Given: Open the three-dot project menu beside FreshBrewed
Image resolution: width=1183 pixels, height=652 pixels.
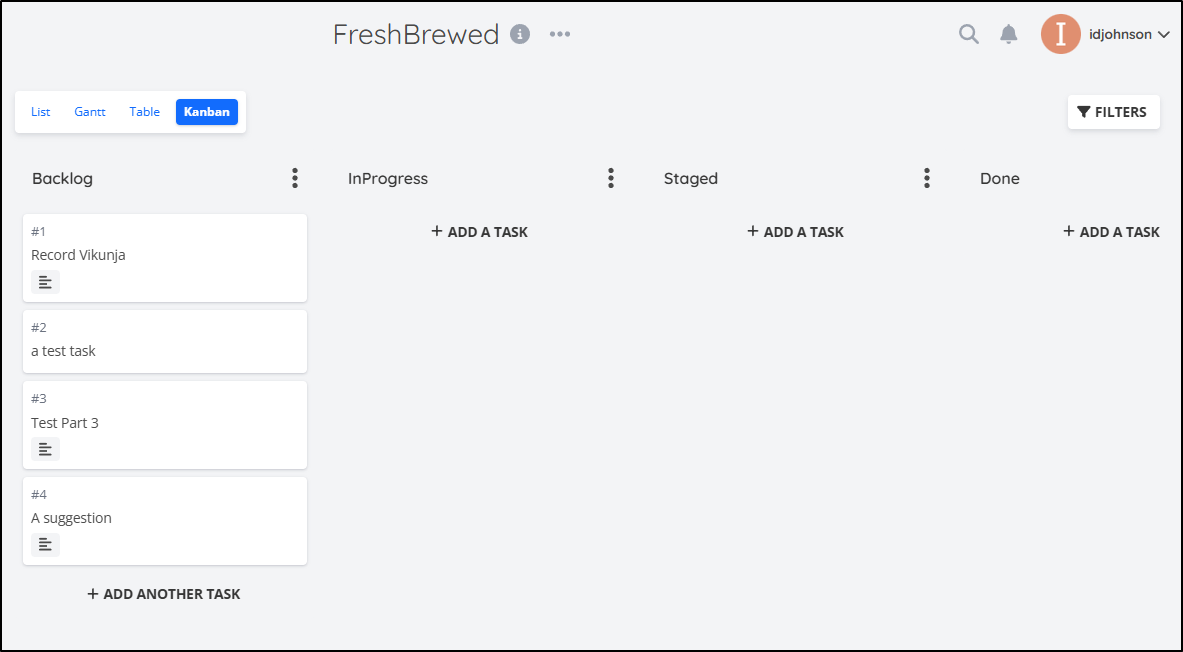Looking at the screenshot, I should 560,34.
